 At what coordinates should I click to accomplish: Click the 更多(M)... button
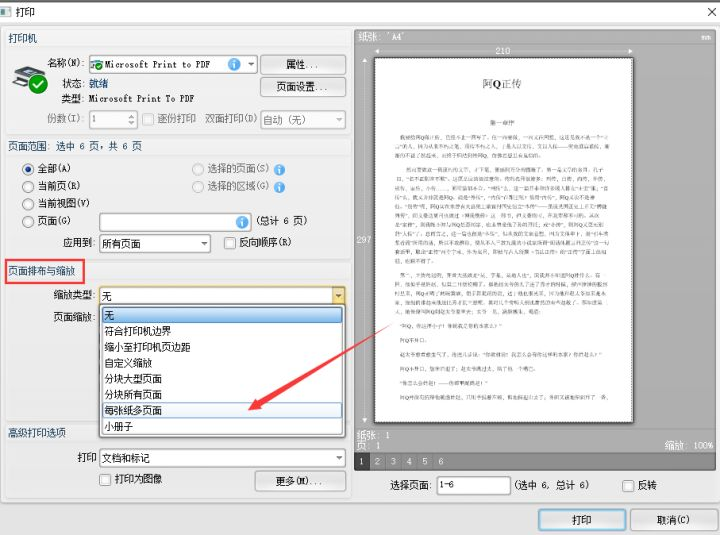point(300,481)
